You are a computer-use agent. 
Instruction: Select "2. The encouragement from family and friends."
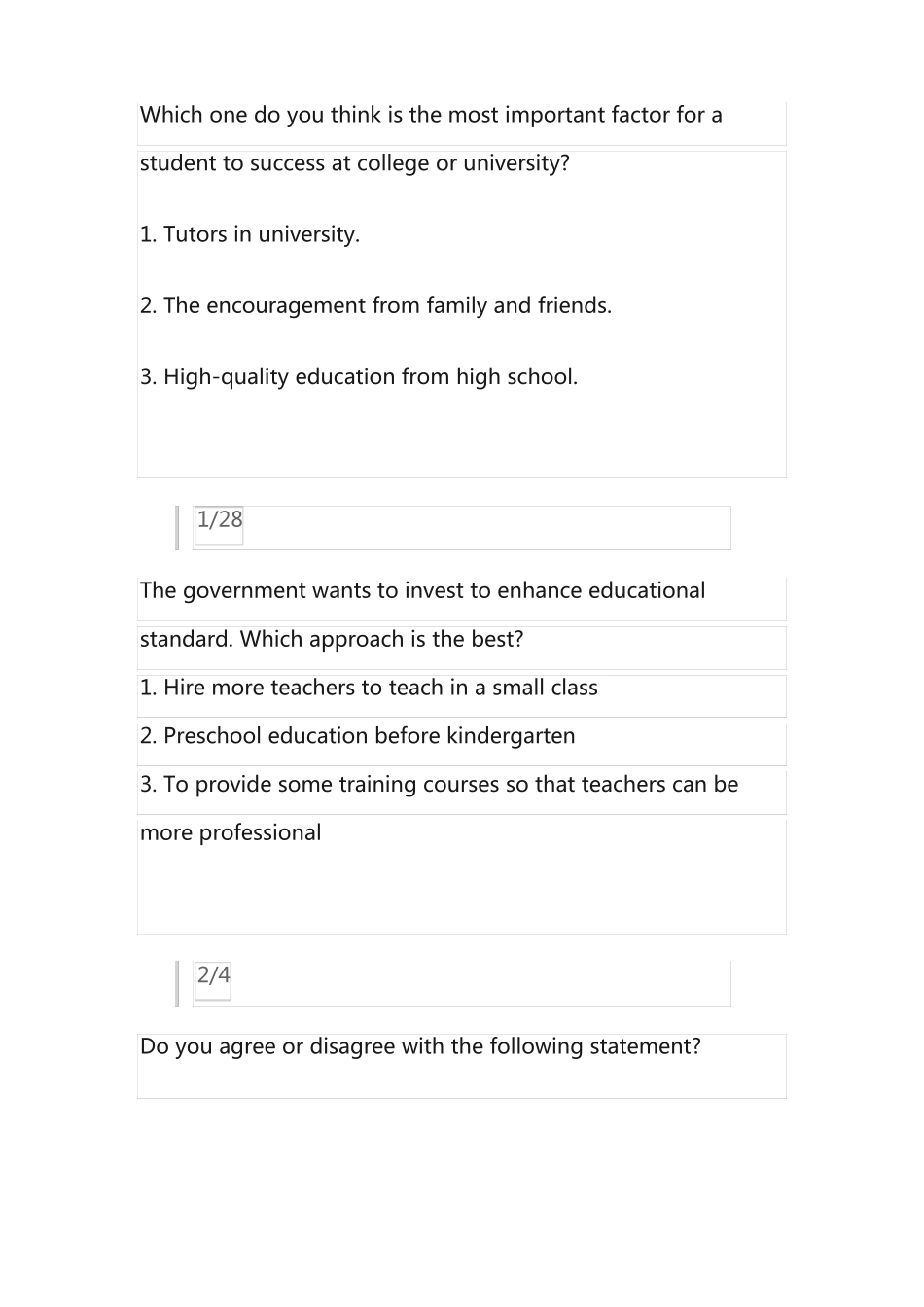375,305
